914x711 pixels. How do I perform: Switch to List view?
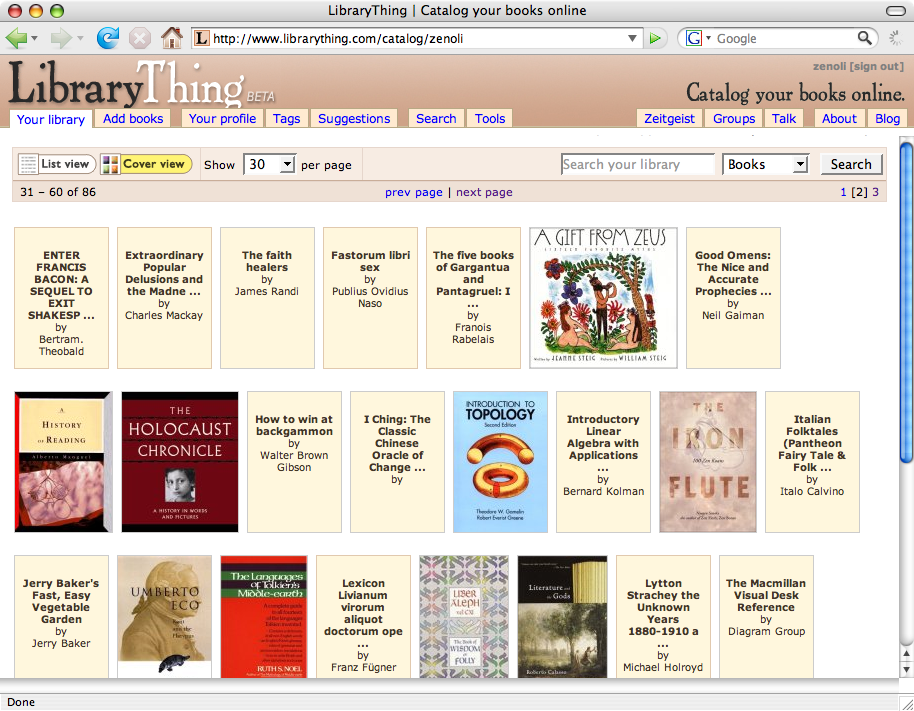pos(55,164)
